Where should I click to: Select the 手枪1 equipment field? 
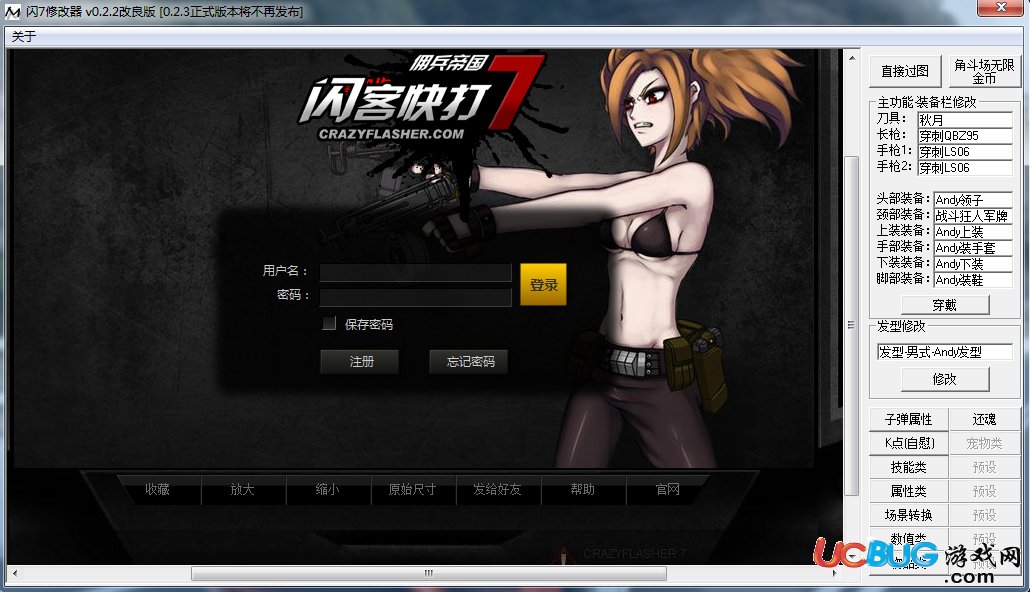(x=965, y=152)
